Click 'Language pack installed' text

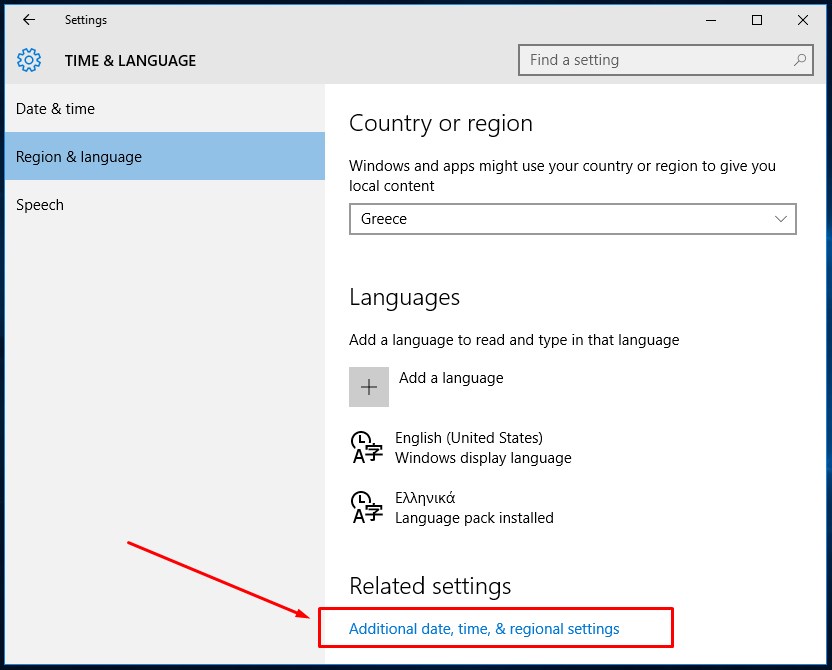tap(474, 517)
